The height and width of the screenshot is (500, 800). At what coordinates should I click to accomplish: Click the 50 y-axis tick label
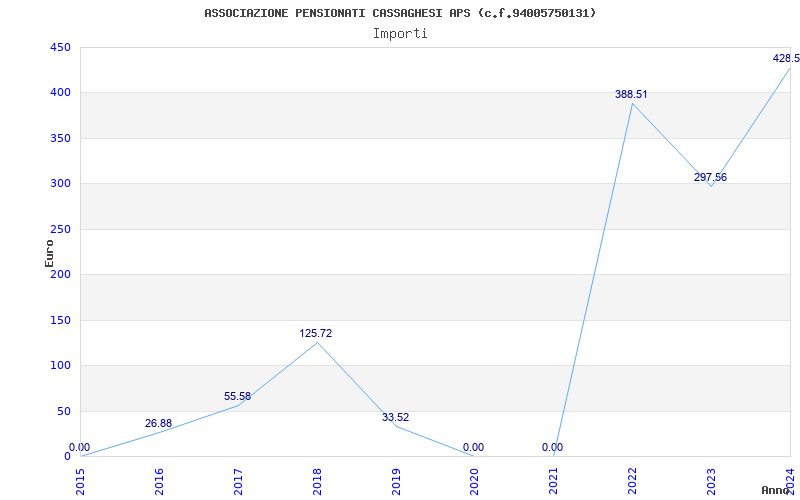[x=63, y=411]
